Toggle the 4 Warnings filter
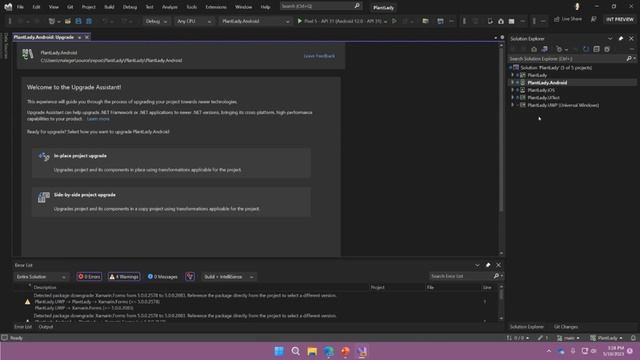This screenshot has width=640, height=360. [124, 277]
